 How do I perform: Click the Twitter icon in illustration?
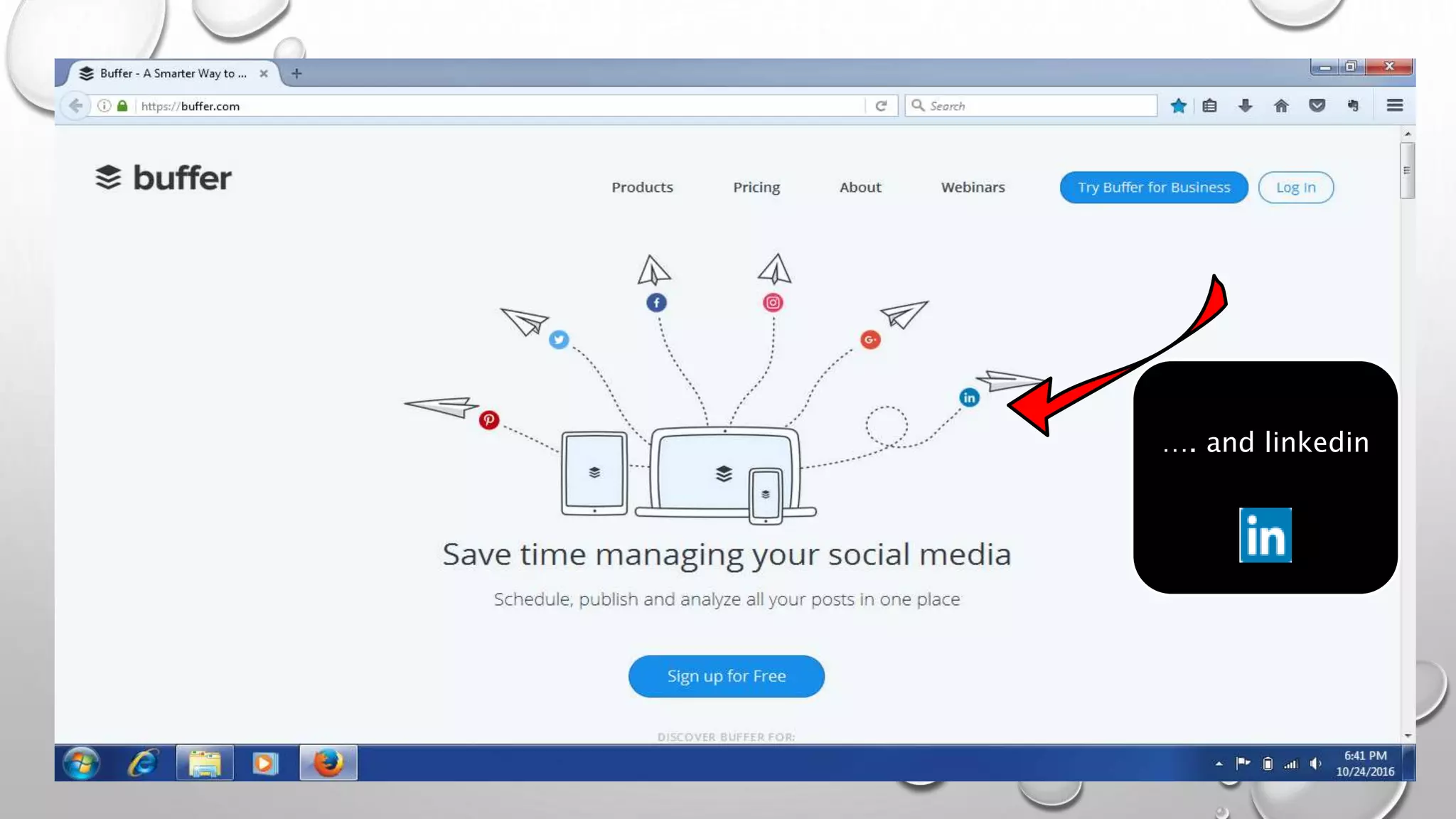559,340
